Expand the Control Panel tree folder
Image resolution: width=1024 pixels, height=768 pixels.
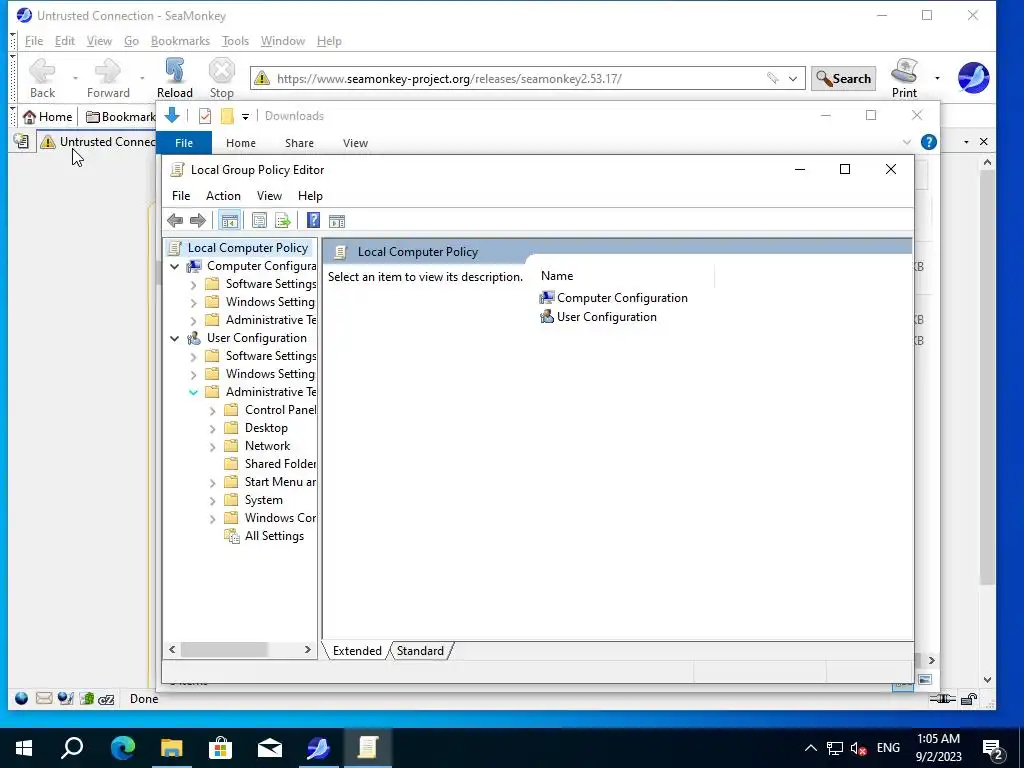(212, 411)
